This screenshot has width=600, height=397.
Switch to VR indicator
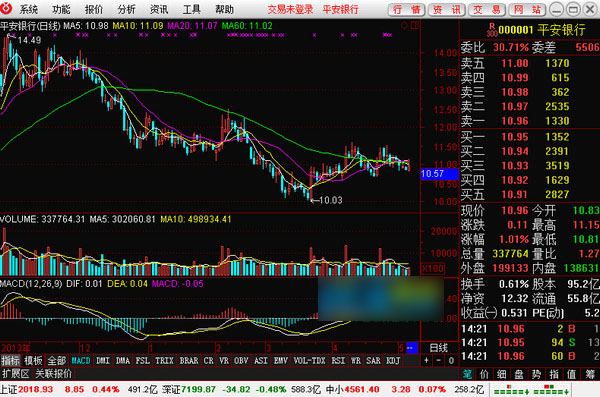click(x=224, y=361)
